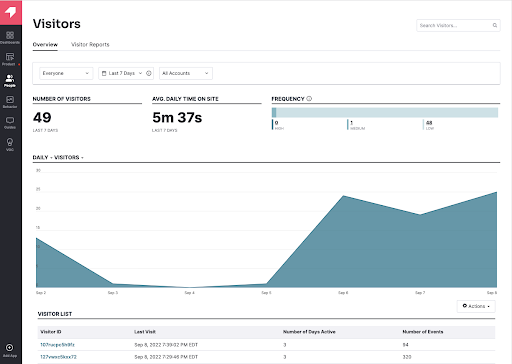512x364 pixels.
Task: Open the first visitor ID link
Action: (57, 345)
